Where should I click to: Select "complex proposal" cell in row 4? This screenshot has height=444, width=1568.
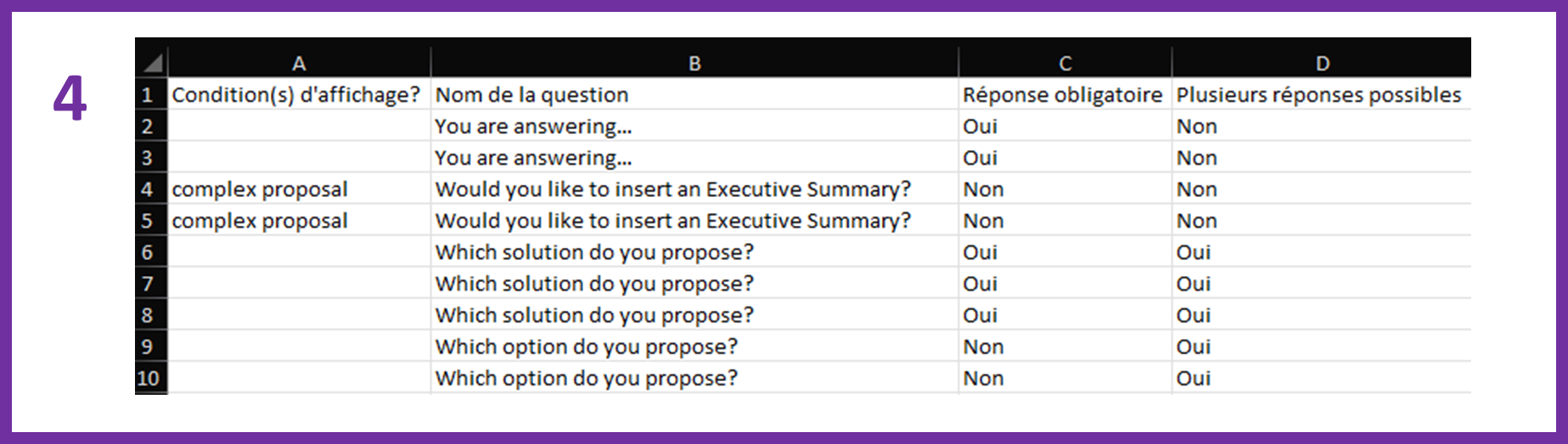point(260,188)
